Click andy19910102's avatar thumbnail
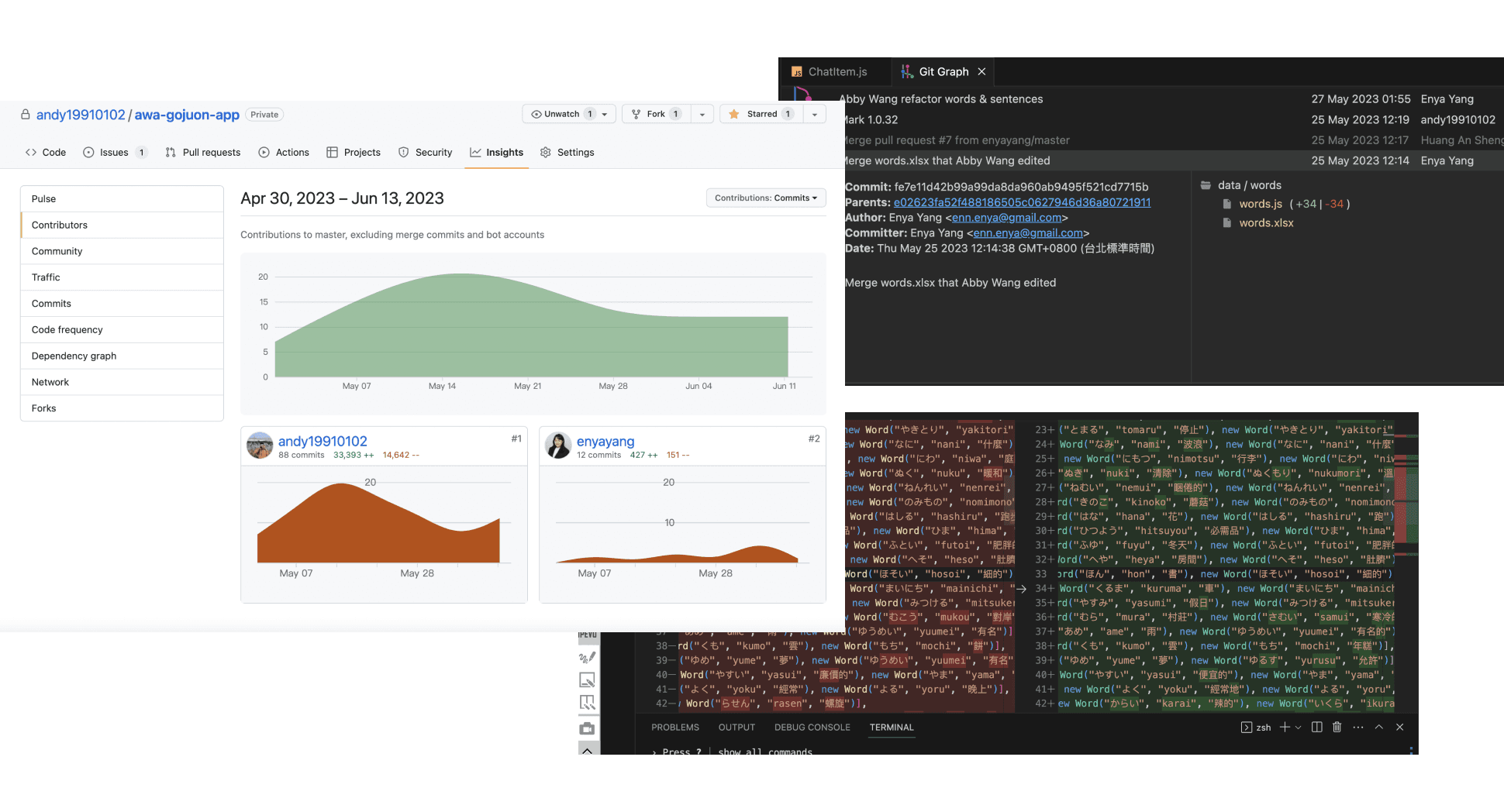 click(x=260, y=446)
